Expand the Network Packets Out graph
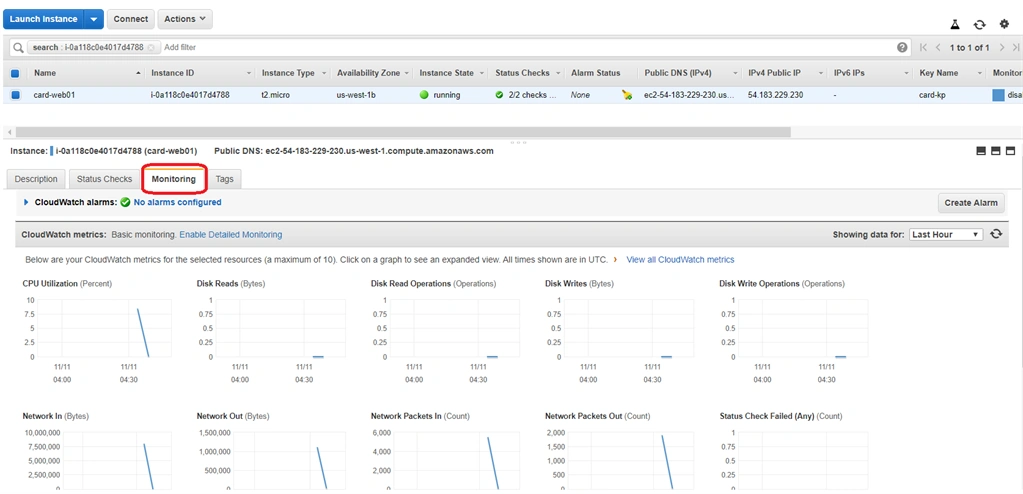 (620, 459)
